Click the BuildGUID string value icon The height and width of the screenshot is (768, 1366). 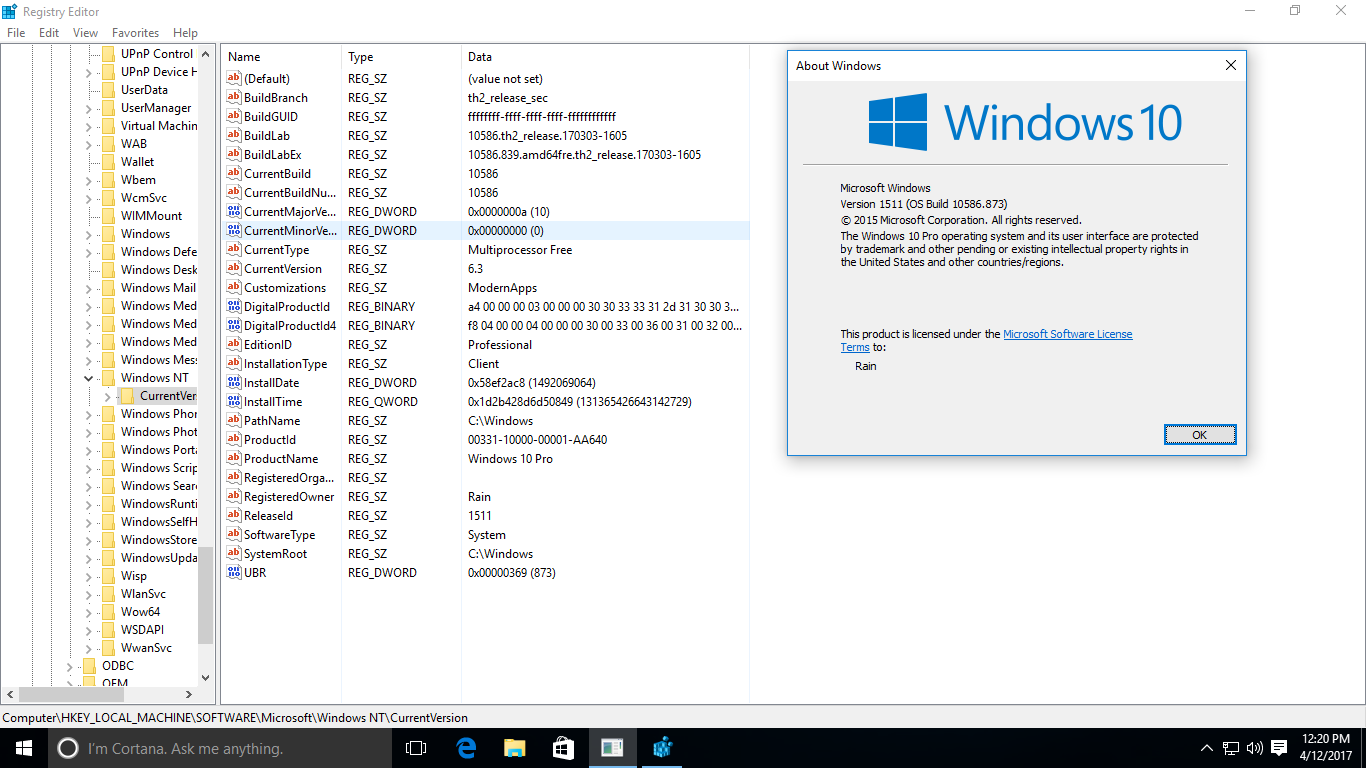point(234,117)
